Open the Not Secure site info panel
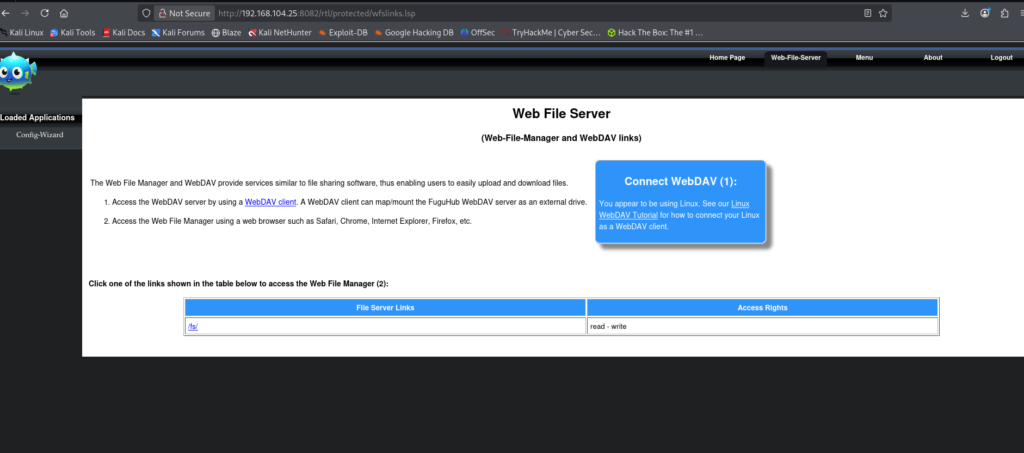Image resolution: width=1024 pixels, height=453 pixels. click(x=184, y=13)
